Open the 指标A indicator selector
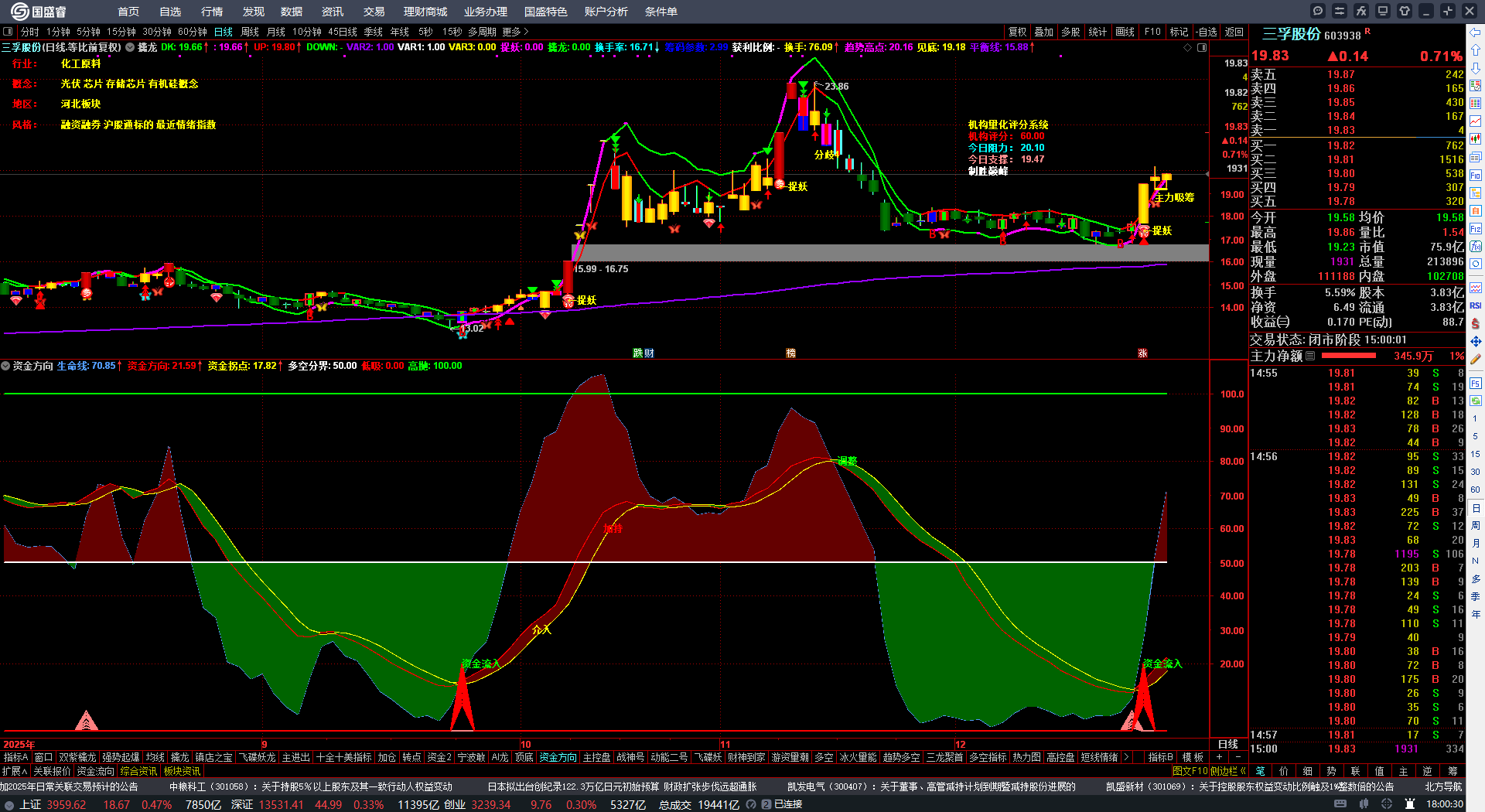 point(15,757)
